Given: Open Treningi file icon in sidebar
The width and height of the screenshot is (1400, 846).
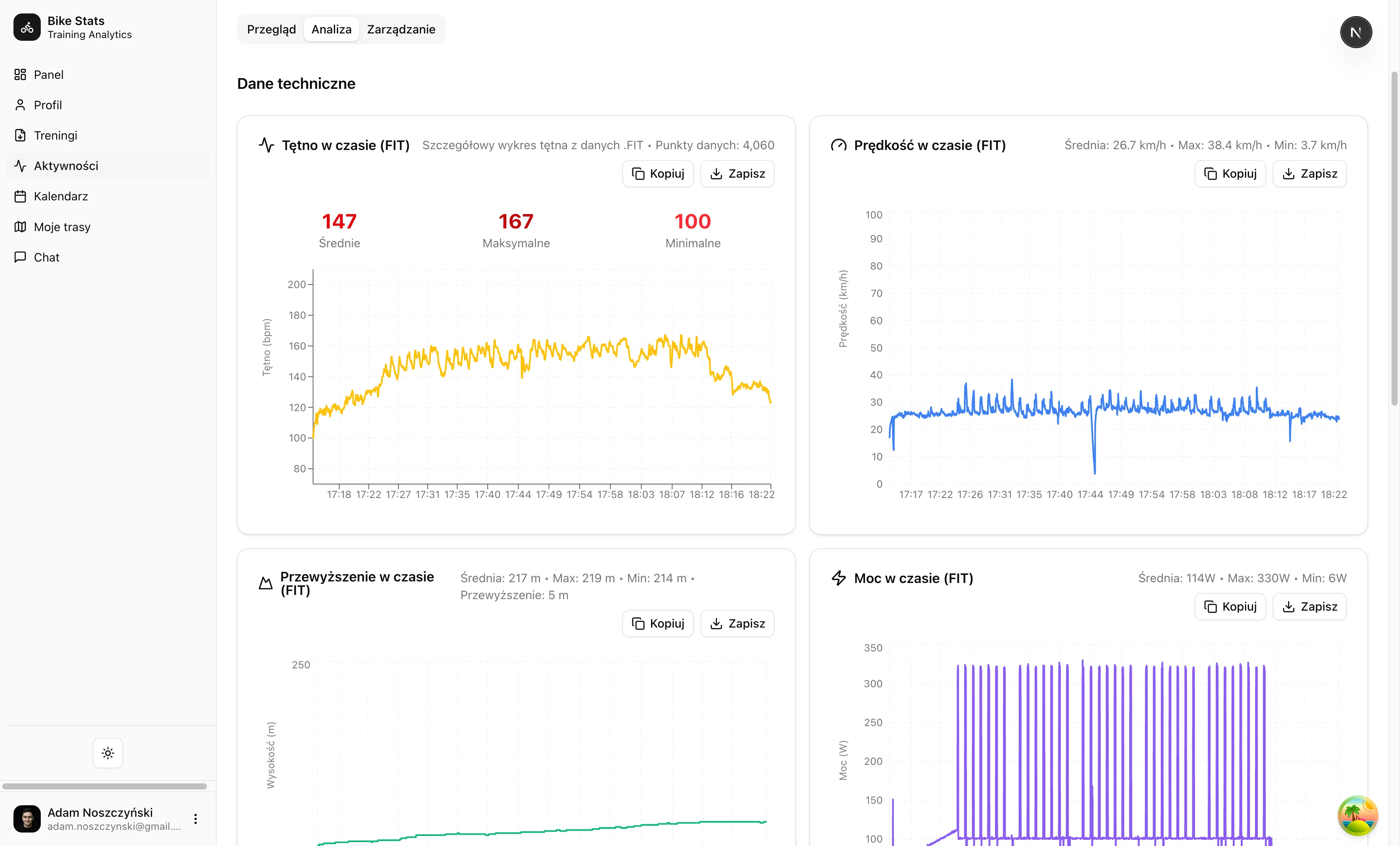Looking at the screenshot, I should pyautogui.click(x=20, y=135).
